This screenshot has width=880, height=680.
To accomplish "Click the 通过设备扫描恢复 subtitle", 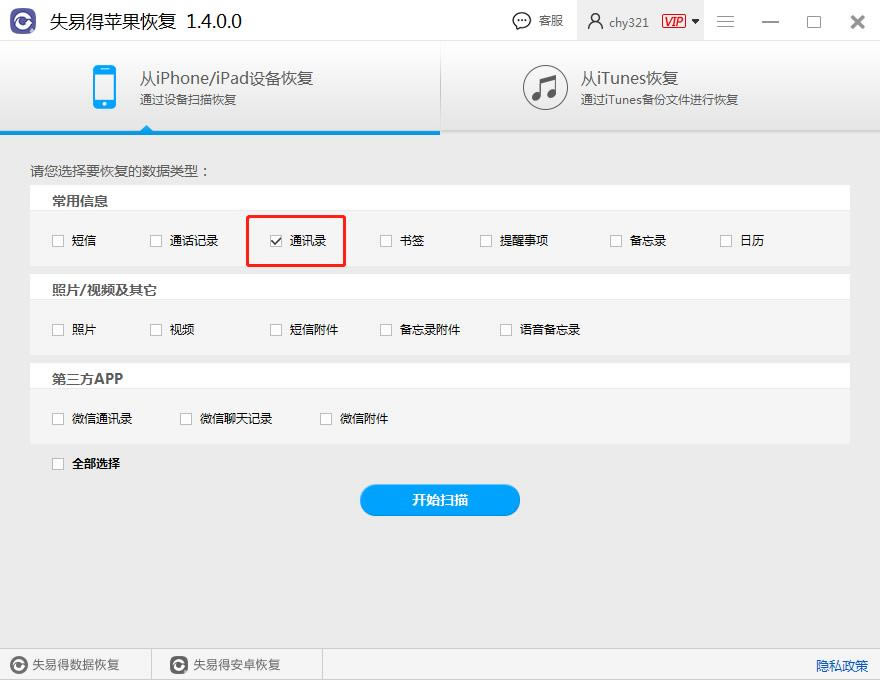I will click(x=188, y=100).
